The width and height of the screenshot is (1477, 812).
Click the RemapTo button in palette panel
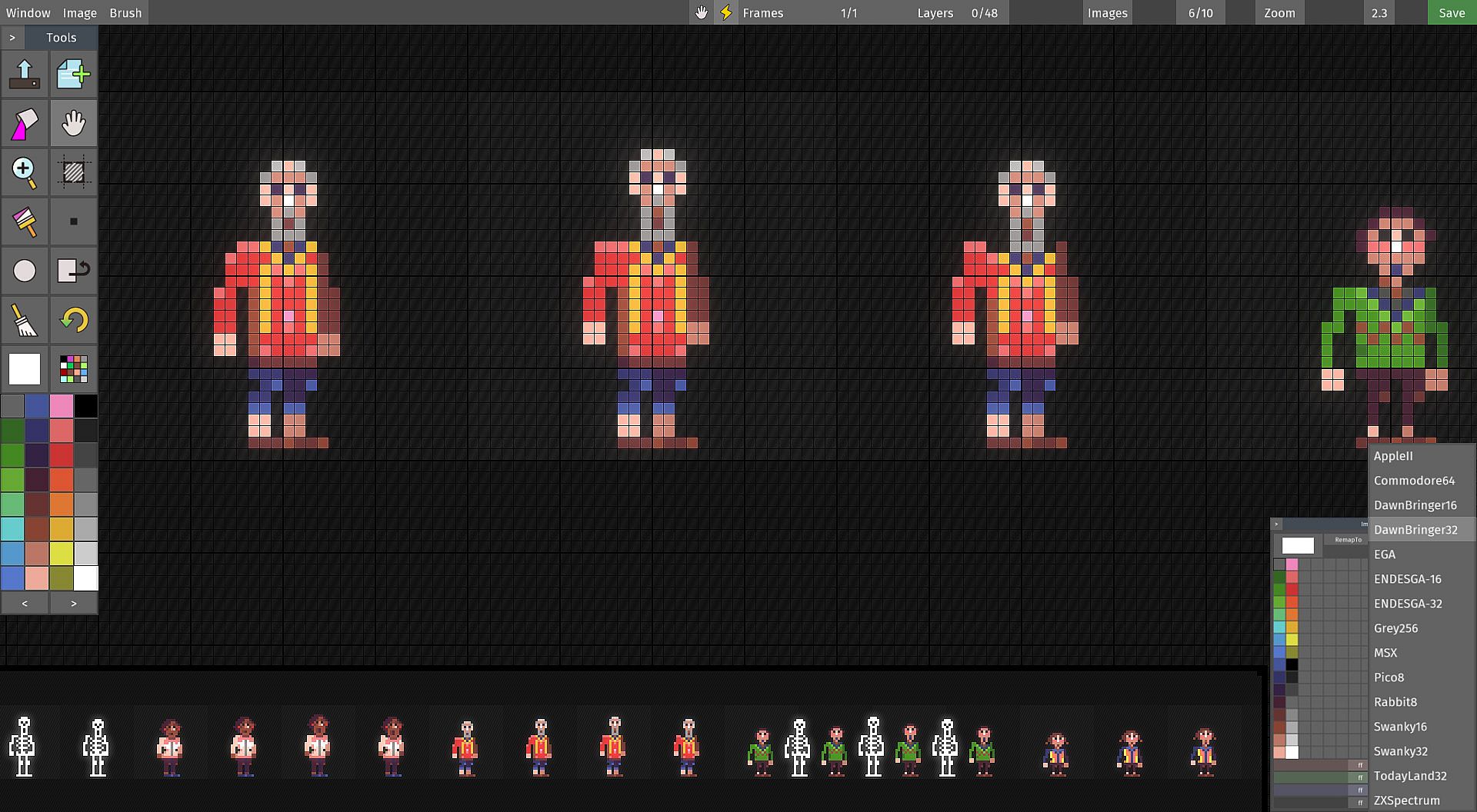(x=1348, y=540)
